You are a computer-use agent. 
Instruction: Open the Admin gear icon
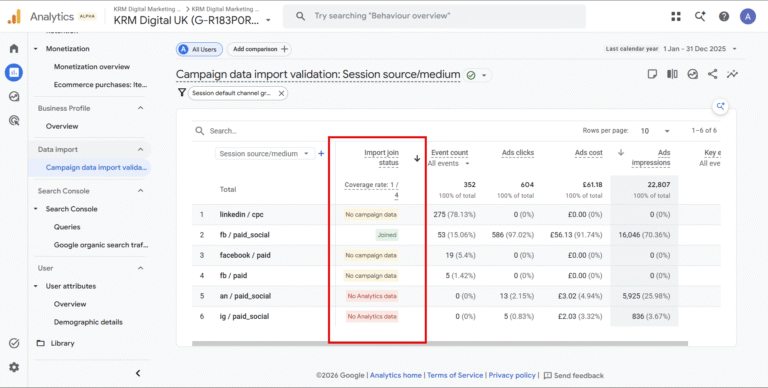pos(14,367)
